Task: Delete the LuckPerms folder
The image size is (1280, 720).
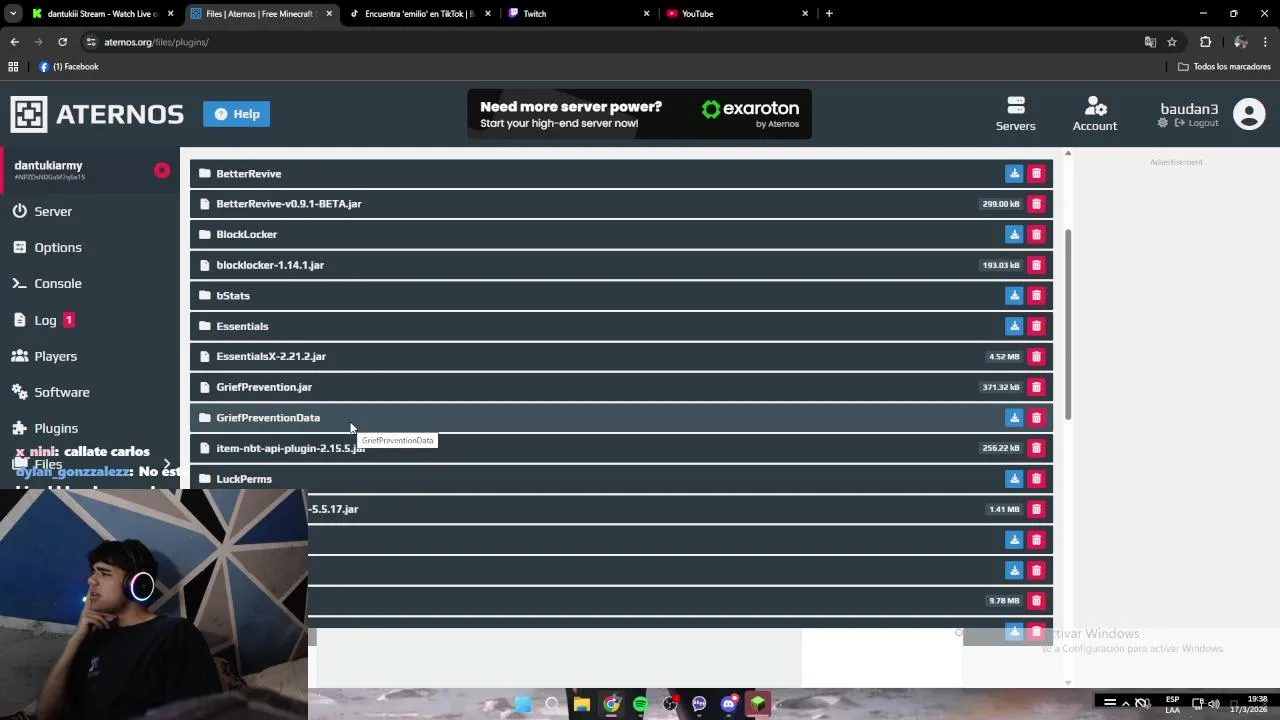Action: tap(1036, 479)
